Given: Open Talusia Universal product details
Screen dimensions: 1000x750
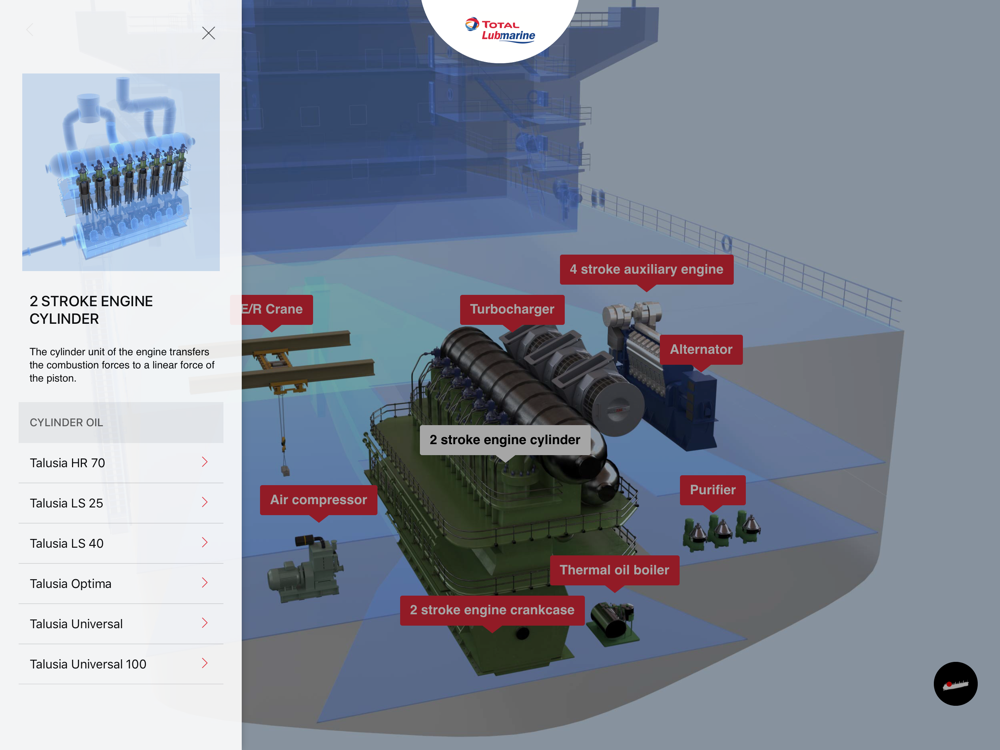Looking at the screenshot, I should [121, 623].
